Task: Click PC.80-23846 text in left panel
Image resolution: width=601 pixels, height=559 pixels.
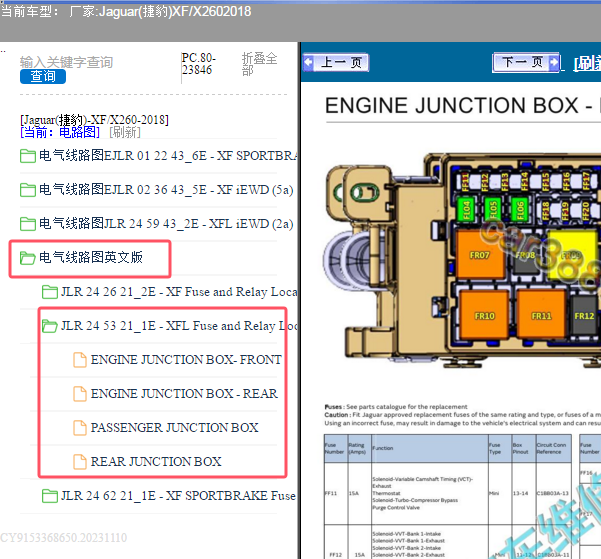Action: [x=198, y=64]
